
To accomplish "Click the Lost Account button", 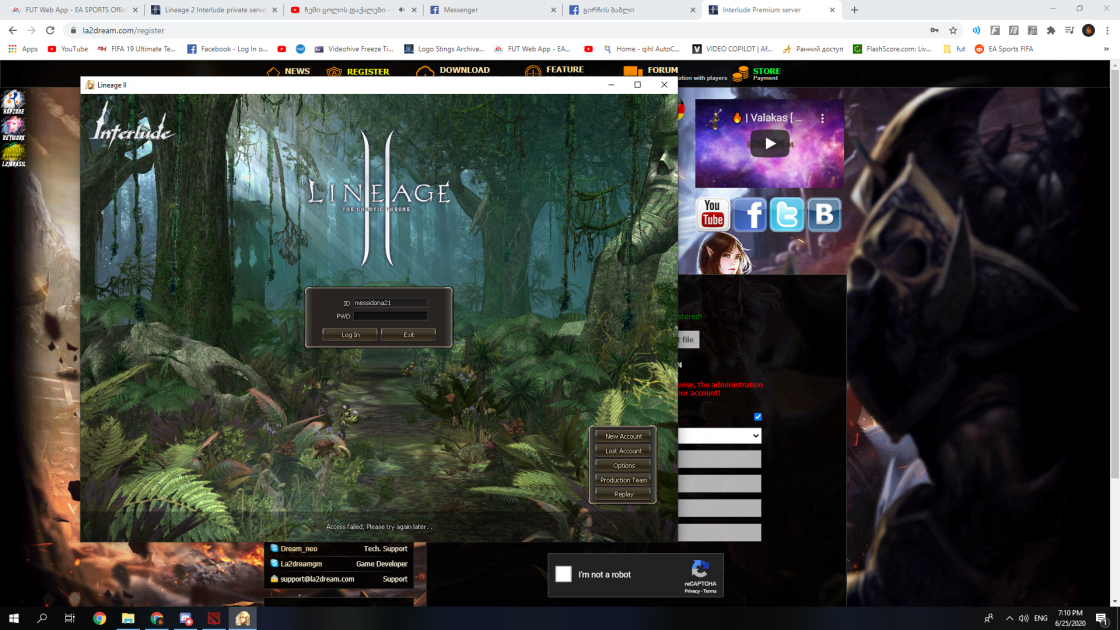I will click(623, 451).
